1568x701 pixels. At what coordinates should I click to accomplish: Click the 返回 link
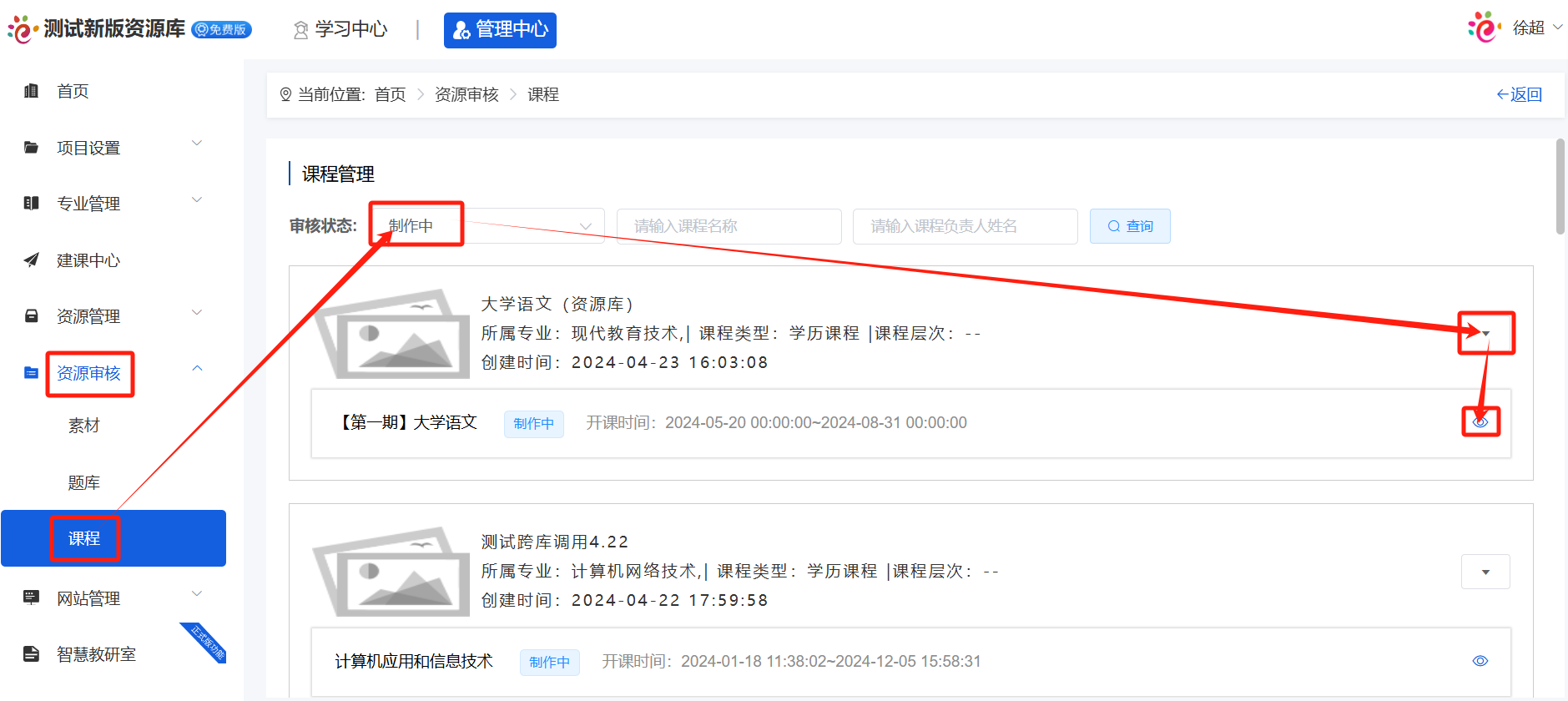tap(1519, 94)
